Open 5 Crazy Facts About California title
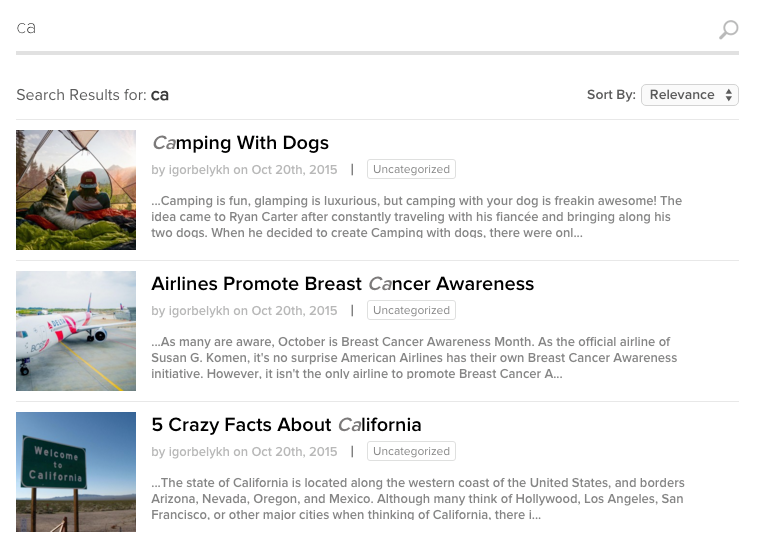758x543 pixels. point(286,425)
